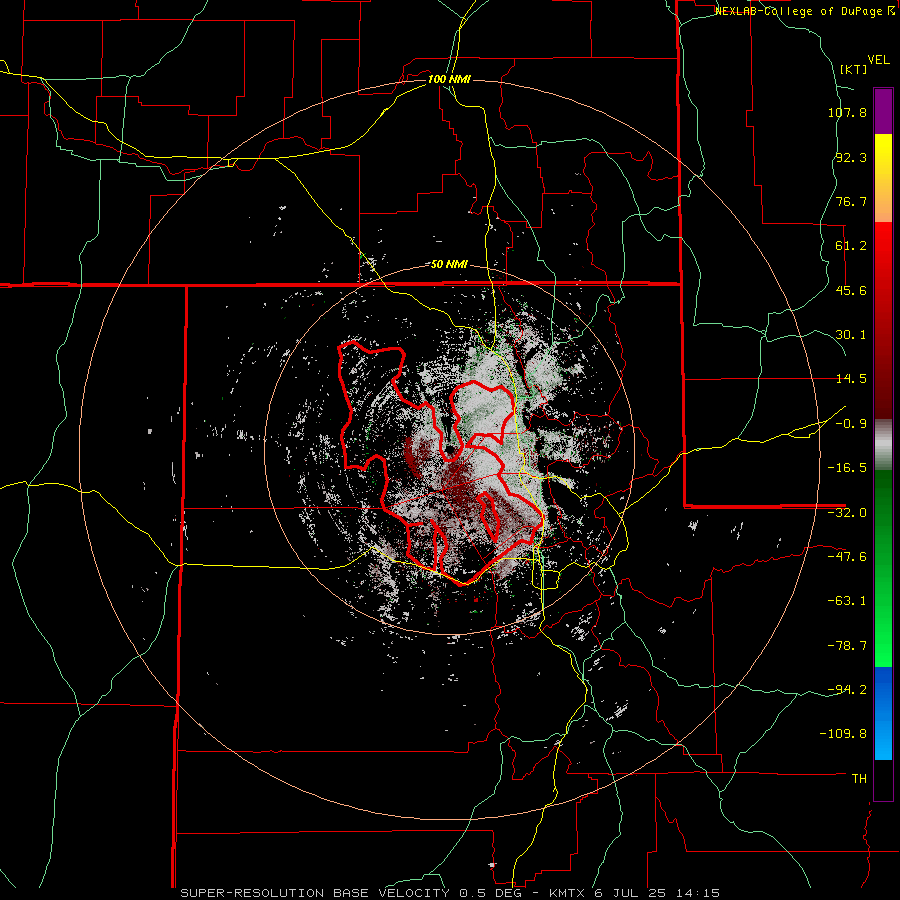
Task: Click the 45.6 velocity scale value
Action: pos(851,290)
